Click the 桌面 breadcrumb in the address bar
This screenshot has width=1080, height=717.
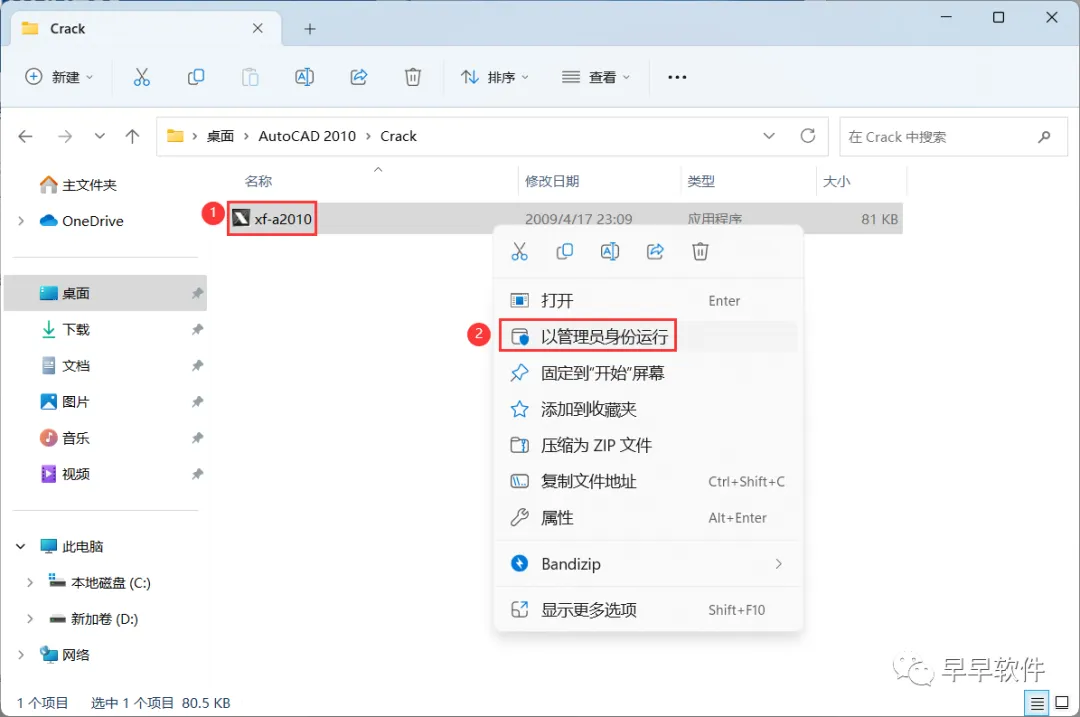(220, 136)
